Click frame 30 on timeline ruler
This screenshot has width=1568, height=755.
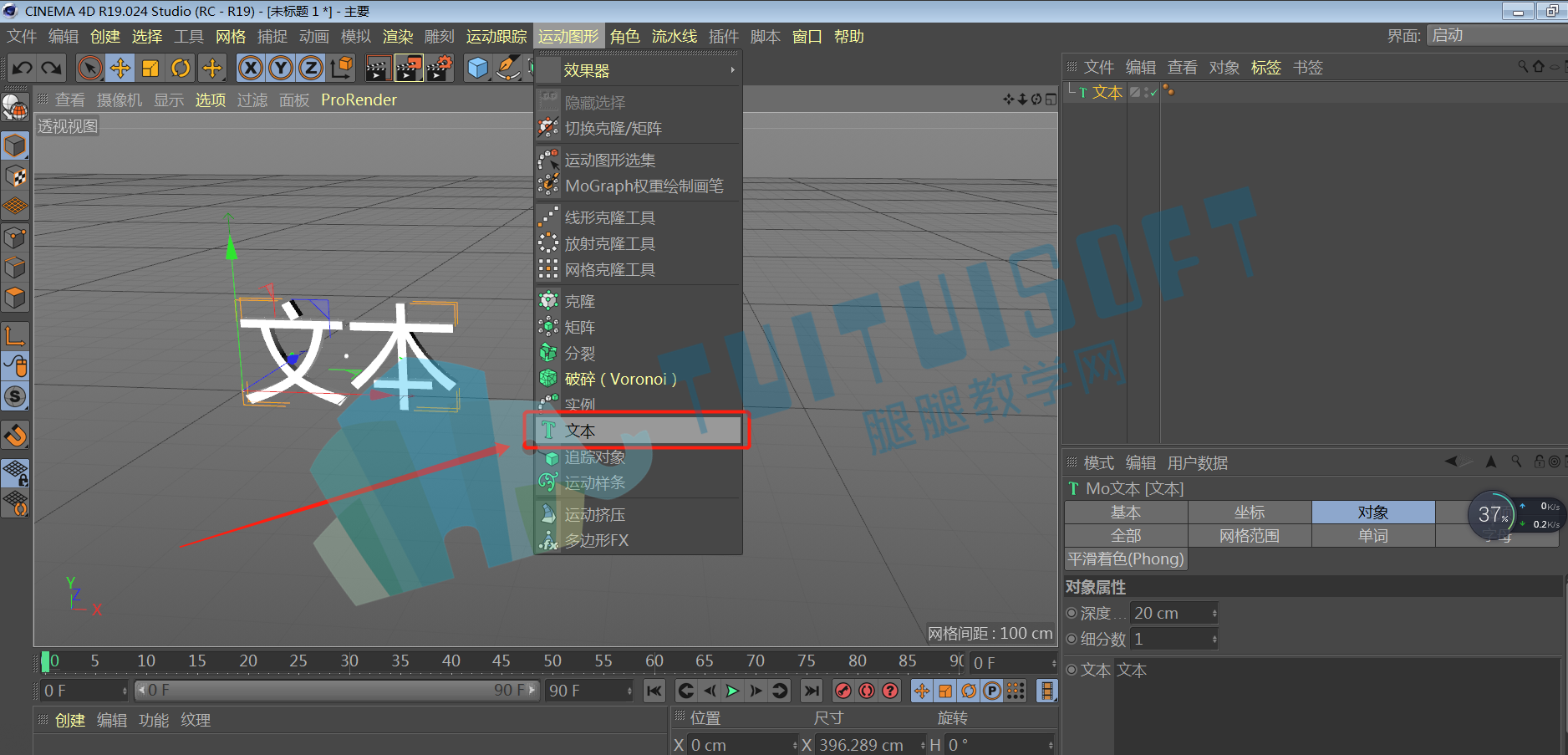(x=349, y=661)
